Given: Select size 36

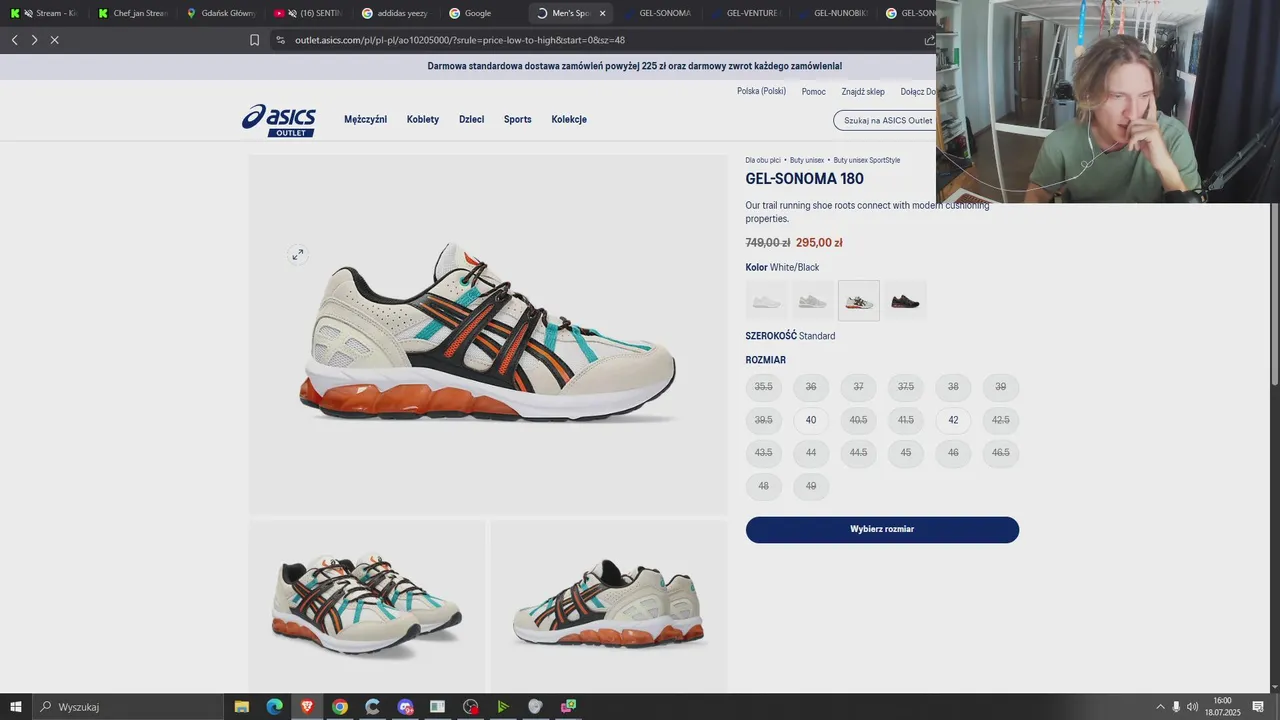Looking at the screenshot, I should point(811,387).
